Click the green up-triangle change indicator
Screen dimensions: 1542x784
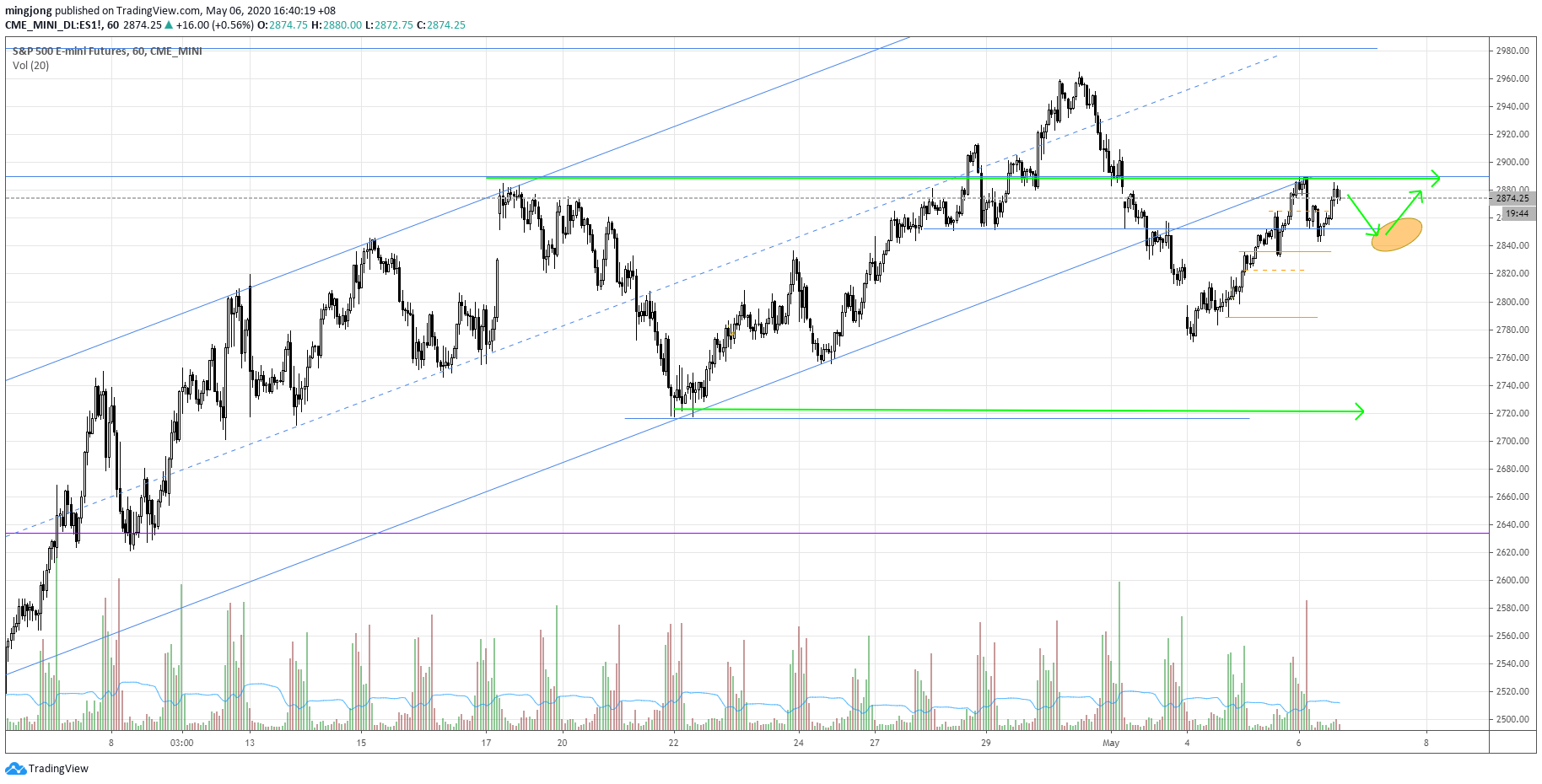169,25
